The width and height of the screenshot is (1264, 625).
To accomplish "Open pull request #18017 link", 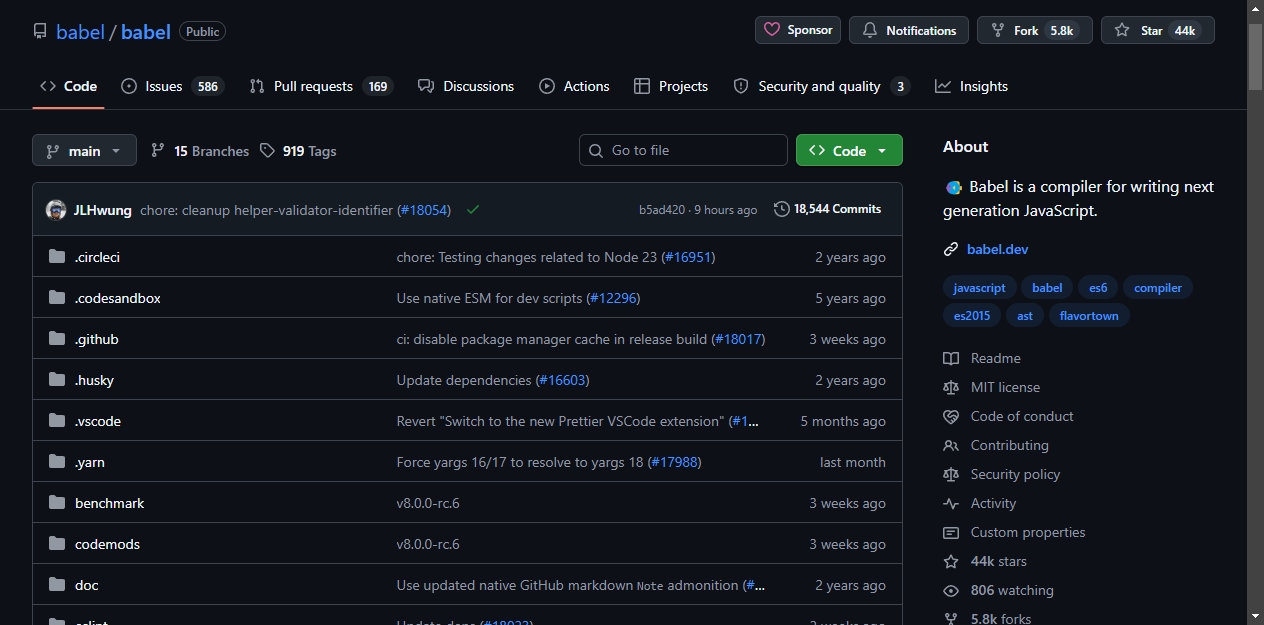I will click(x=738, y=339).
